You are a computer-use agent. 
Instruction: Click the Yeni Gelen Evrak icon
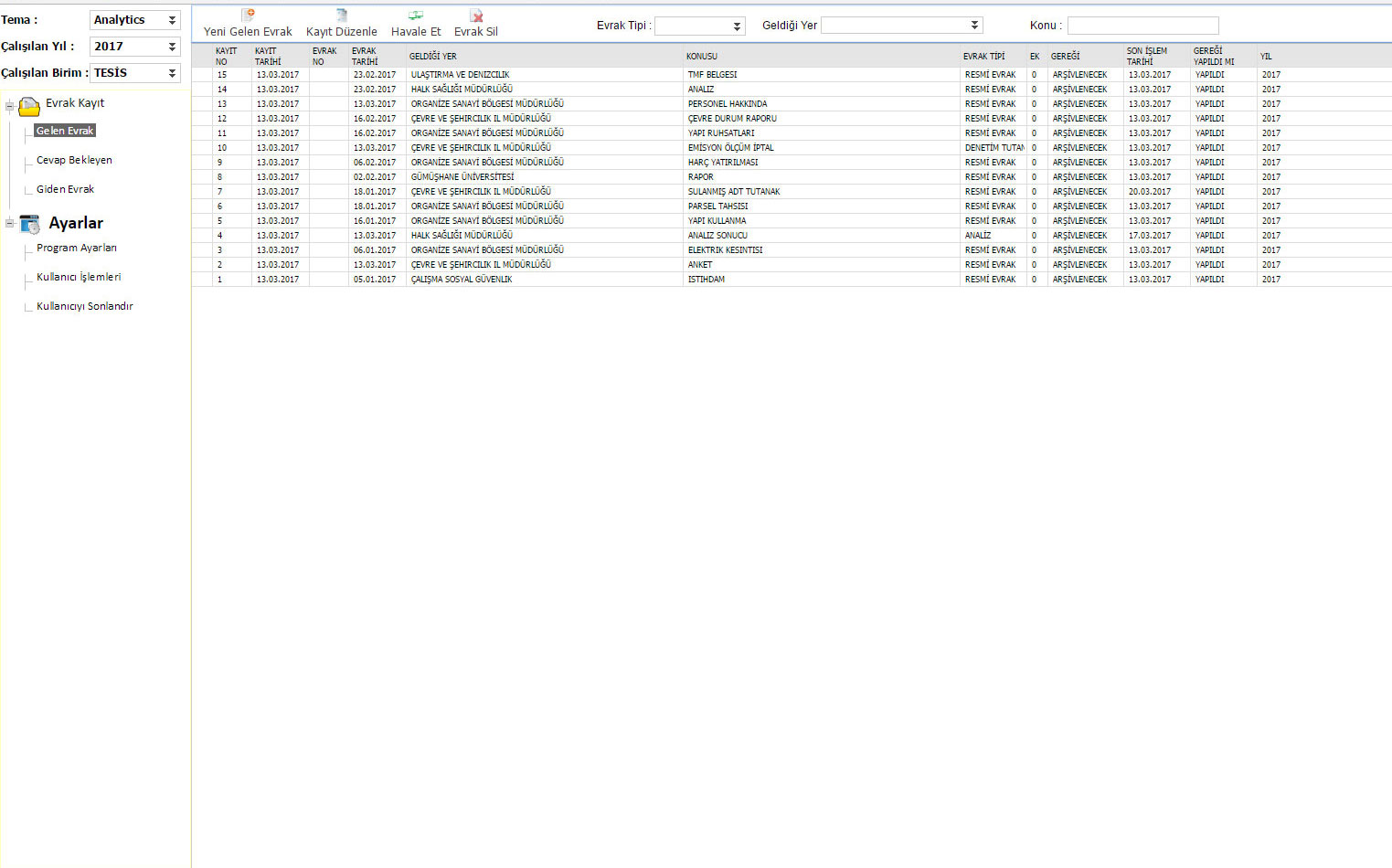tap(248, 16)
